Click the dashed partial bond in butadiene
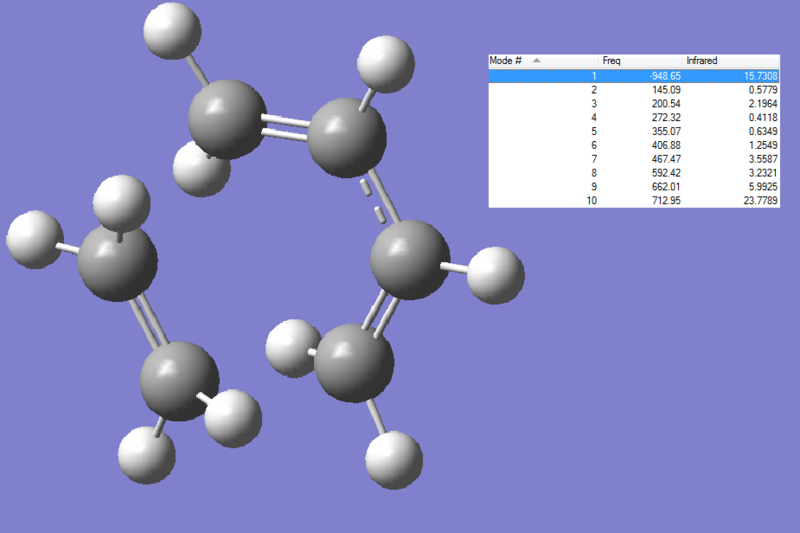Viewport: 800px width, 533px height. coord(373,201)
